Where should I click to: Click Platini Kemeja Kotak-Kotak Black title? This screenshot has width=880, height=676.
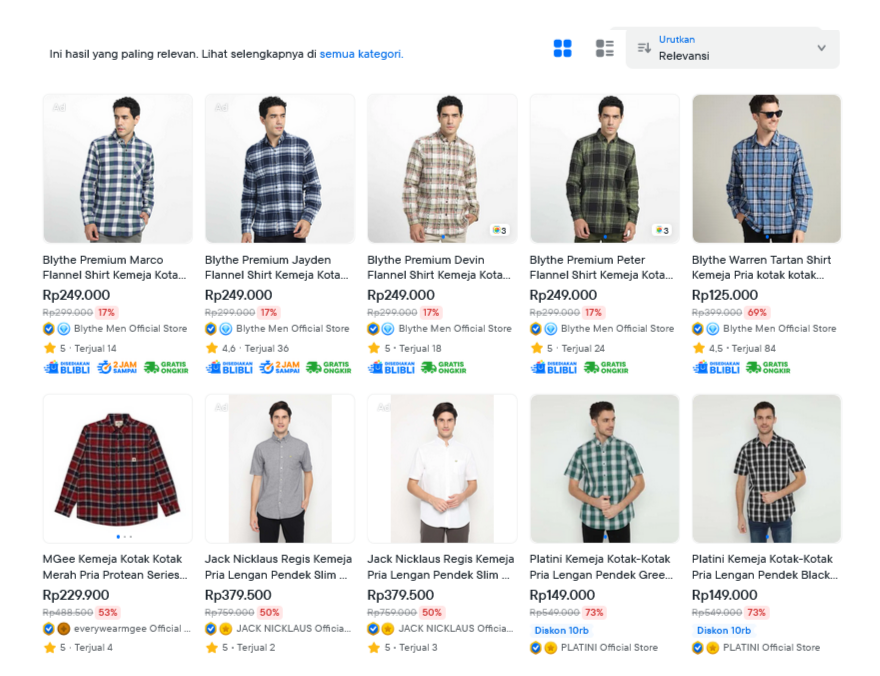pyautogui.click(x=764, y=567)
